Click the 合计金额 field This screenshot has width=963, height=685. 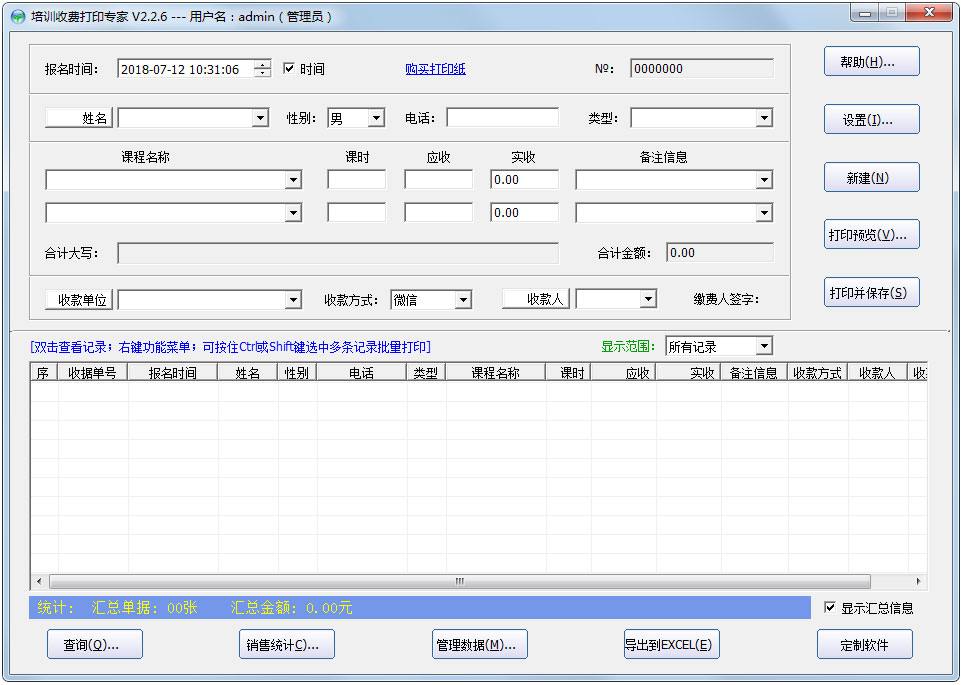click(720, 253)
